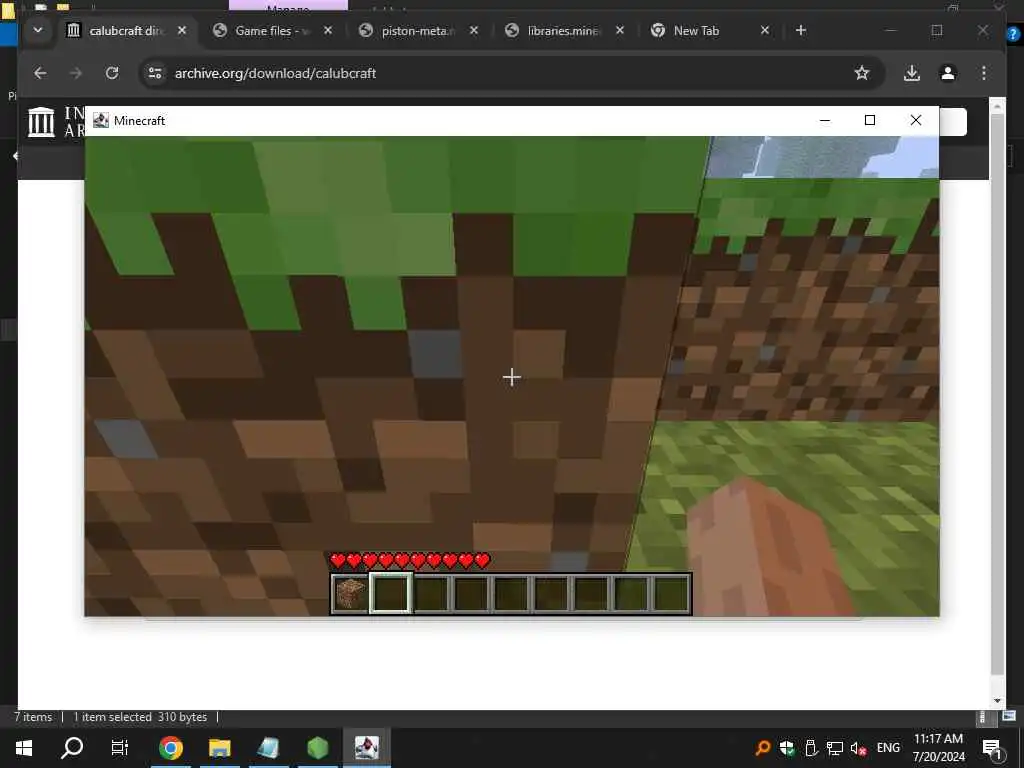The width and height of the screenshot is (1024, 768).
Task: Click the ENG language indicator
Action: tap(888, 748)
